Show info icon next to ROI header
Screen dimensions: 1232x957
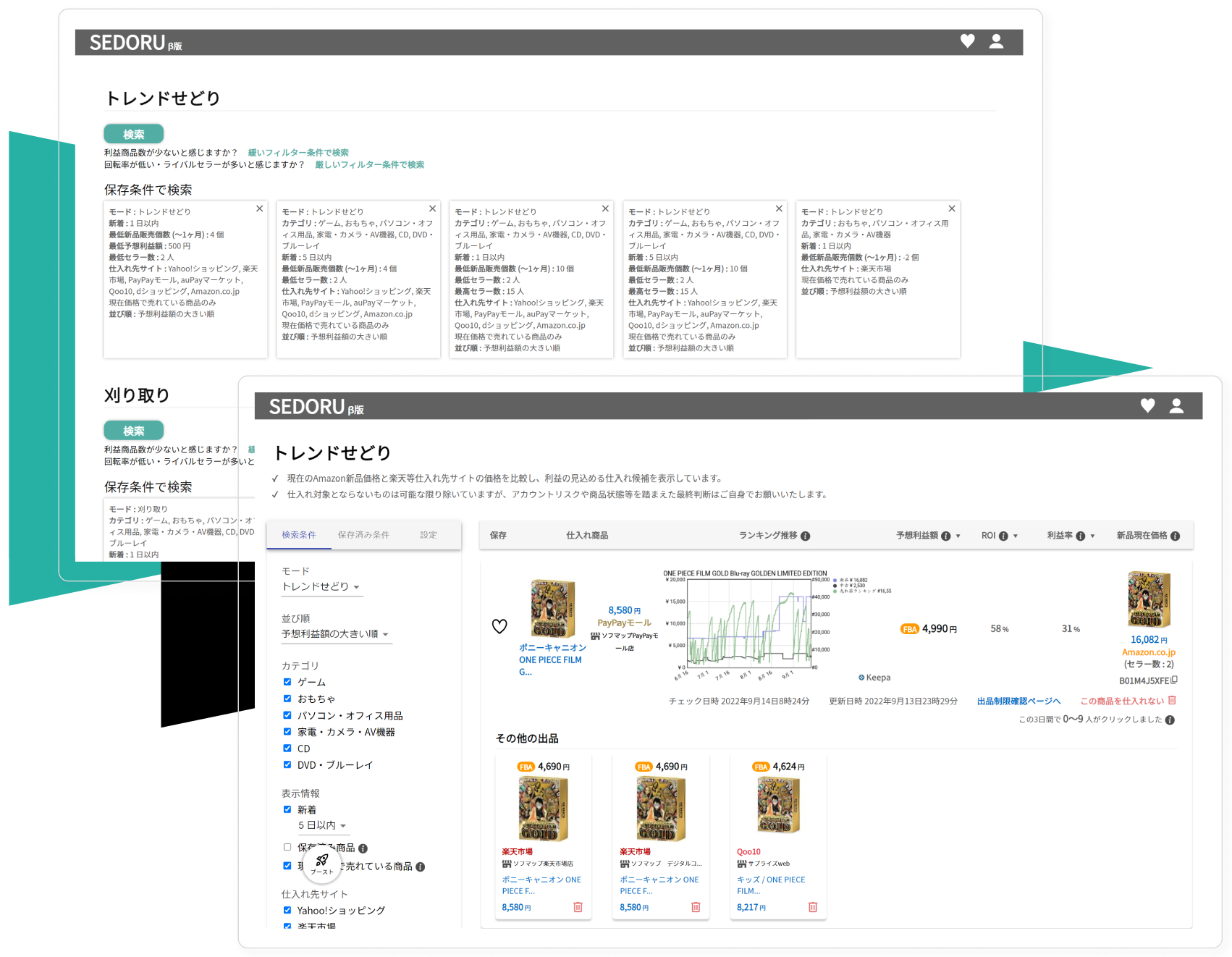(x=1003, y=536)
